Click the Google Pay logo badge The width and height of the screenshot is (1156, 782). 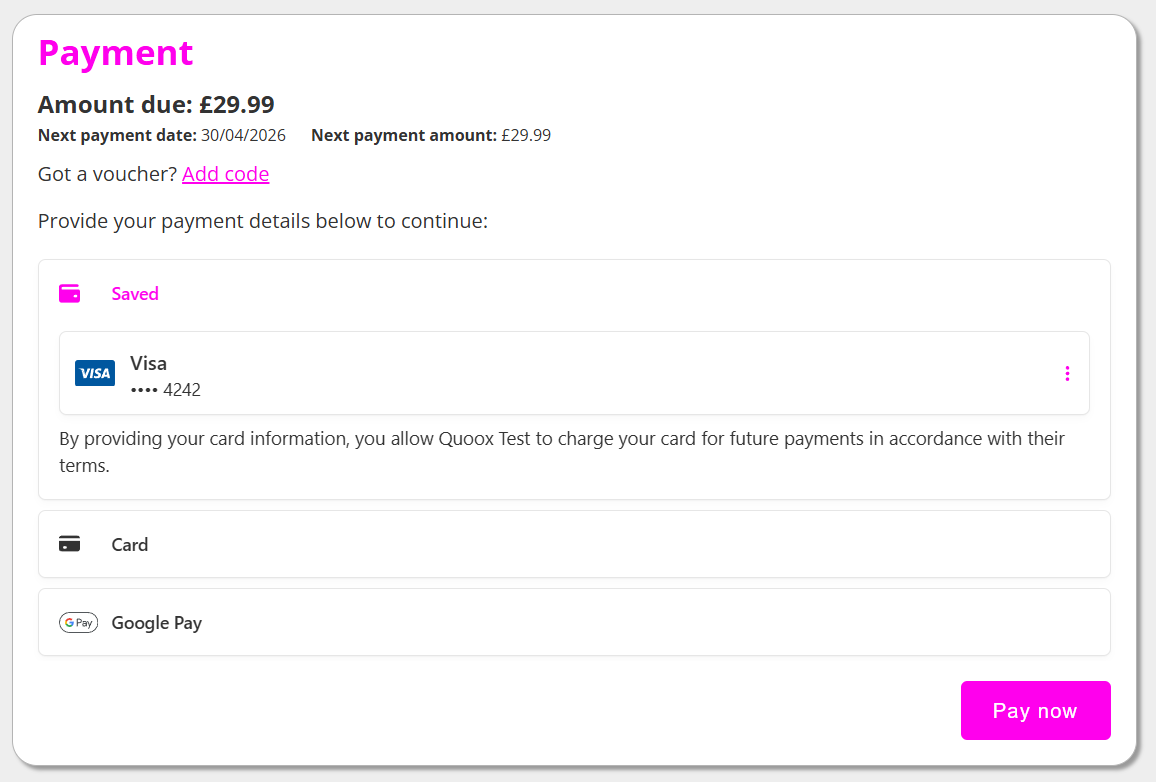[x=78, y=622]
